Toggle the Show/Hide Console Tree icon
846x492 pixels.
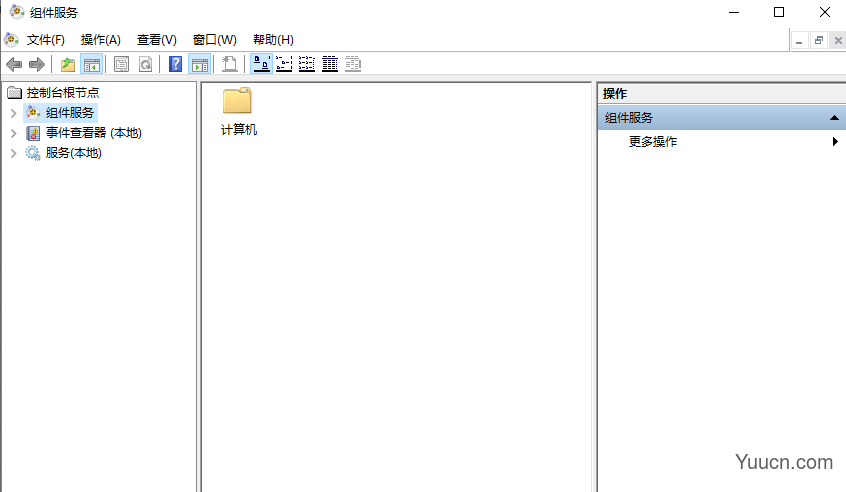coord(92,65)
